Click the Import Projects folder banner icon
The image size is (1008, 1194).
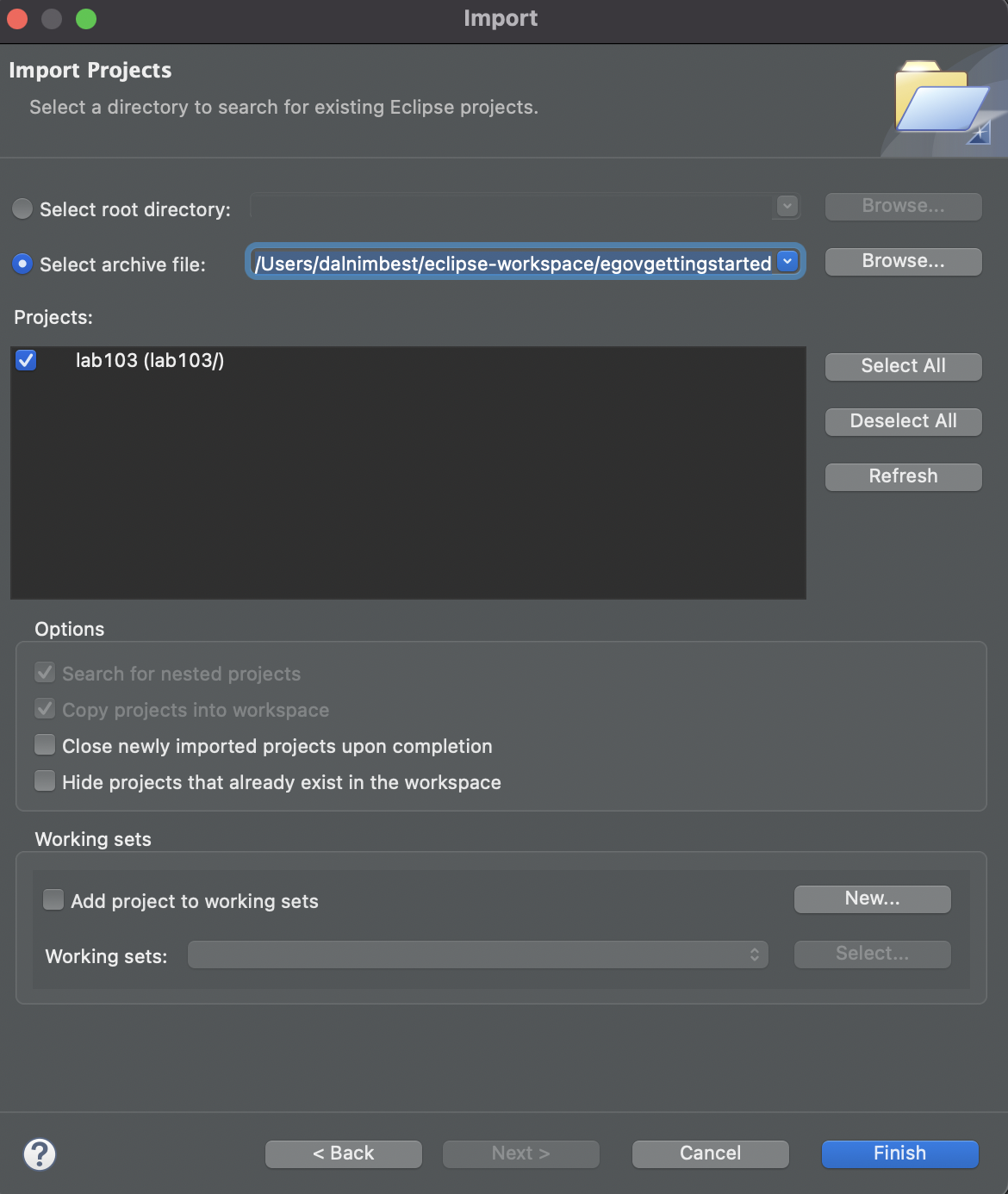[943, 102]
